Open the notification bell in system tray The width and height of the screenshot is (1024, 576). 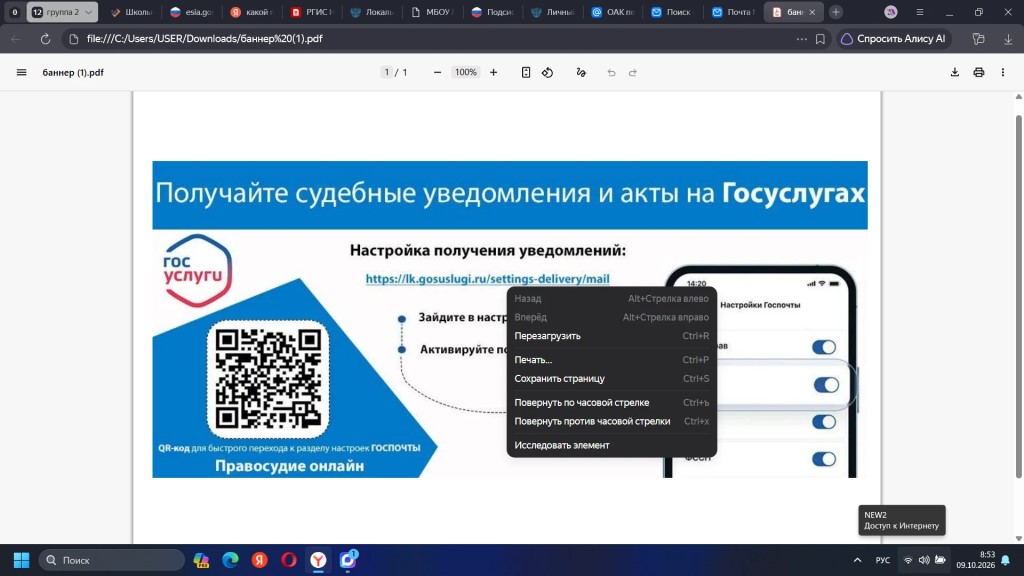click(1006, 560)
